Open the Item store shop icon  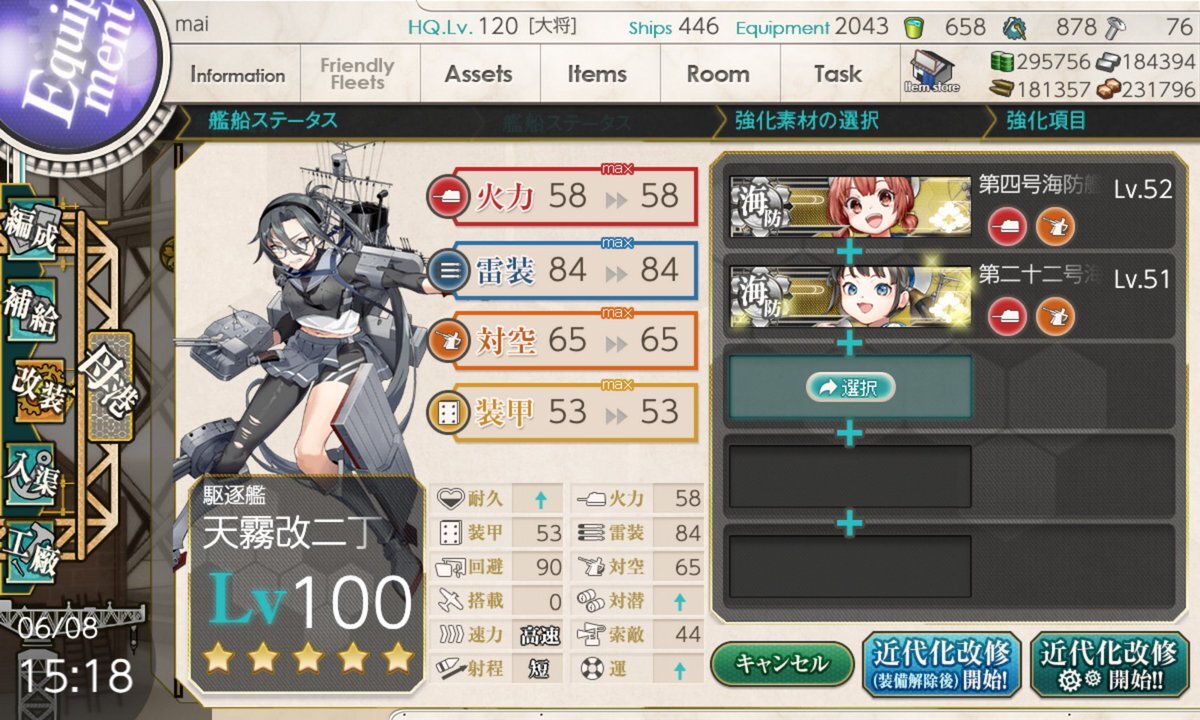point(931,72)
